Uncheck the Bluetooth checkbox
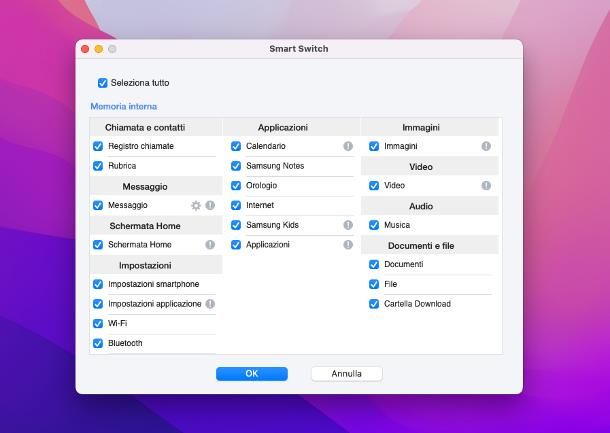The width and height of the screenshot is (610, 433). pyautogui.click(x=98, y=344)
